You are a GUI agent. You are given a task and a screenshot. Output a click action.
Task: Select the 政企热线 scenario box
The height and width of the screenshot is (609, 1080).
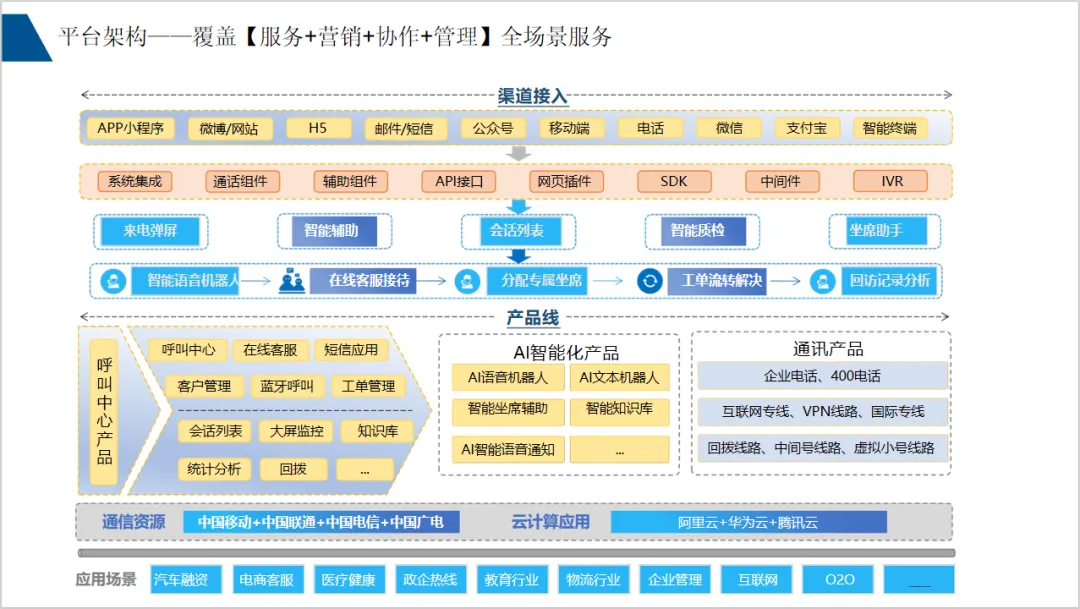pyautogui.click(x=430, y=580)
